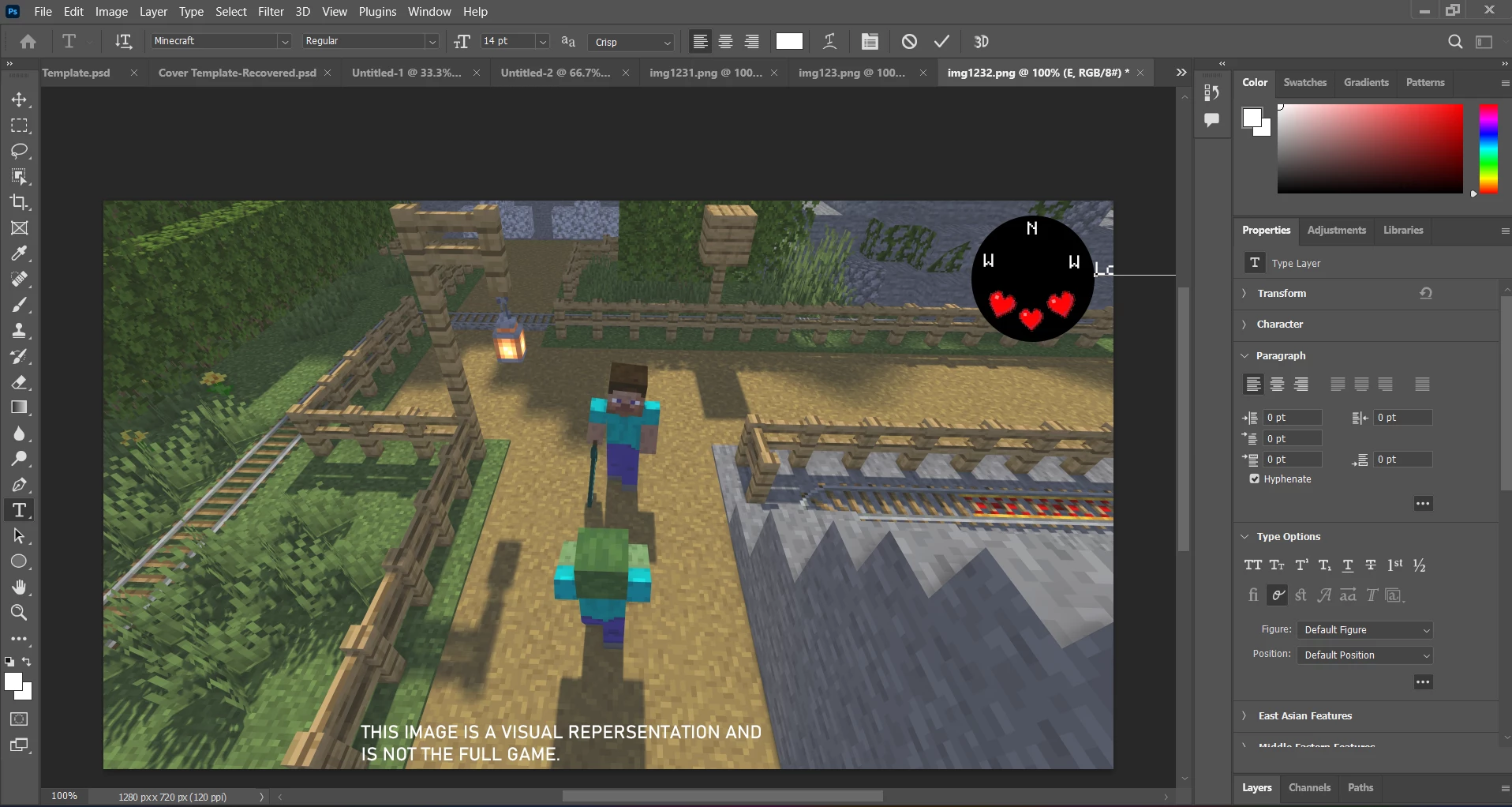Select the Crop tool
This screenshot has width=1512, height=807.
coord(20,202)
